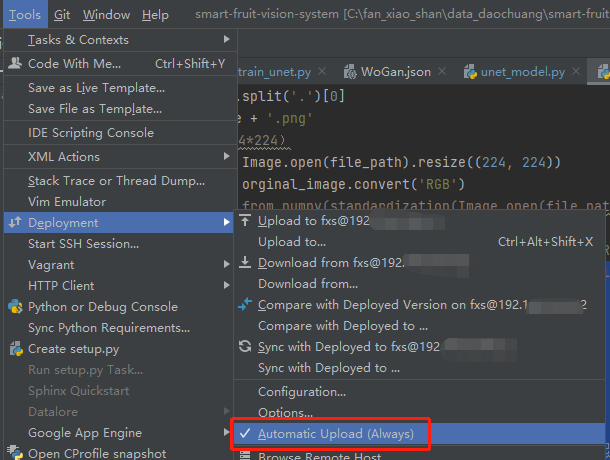Open the Help menu
Image resolution: width=610 pixels, height=460 pixels.
pyautogui.click(x=155, y=15)
